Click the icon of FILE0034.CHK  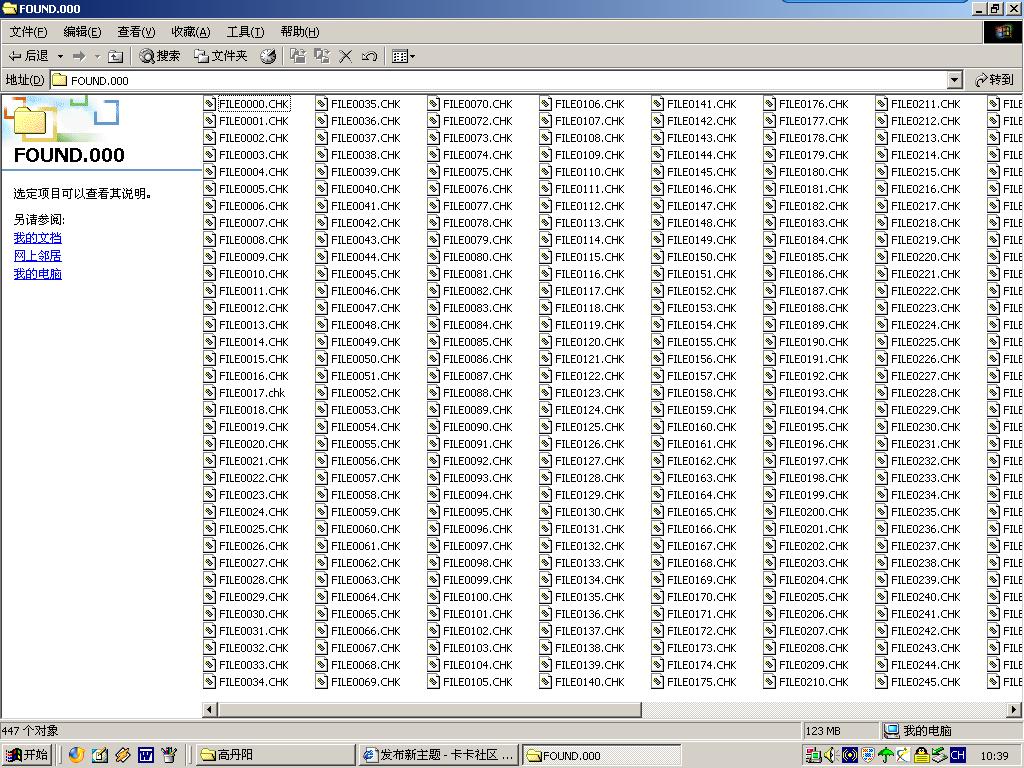coord(209,682)
